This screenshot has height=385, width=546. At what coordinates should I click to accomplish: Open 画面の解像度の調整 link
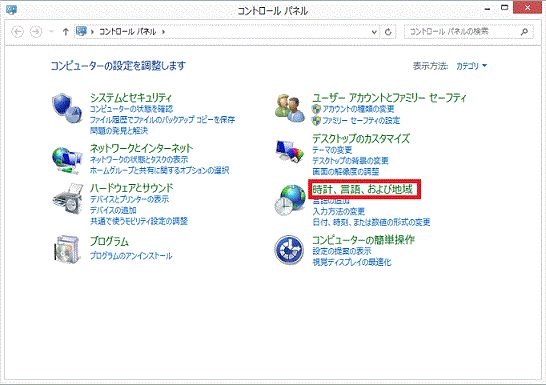[345, 172]
